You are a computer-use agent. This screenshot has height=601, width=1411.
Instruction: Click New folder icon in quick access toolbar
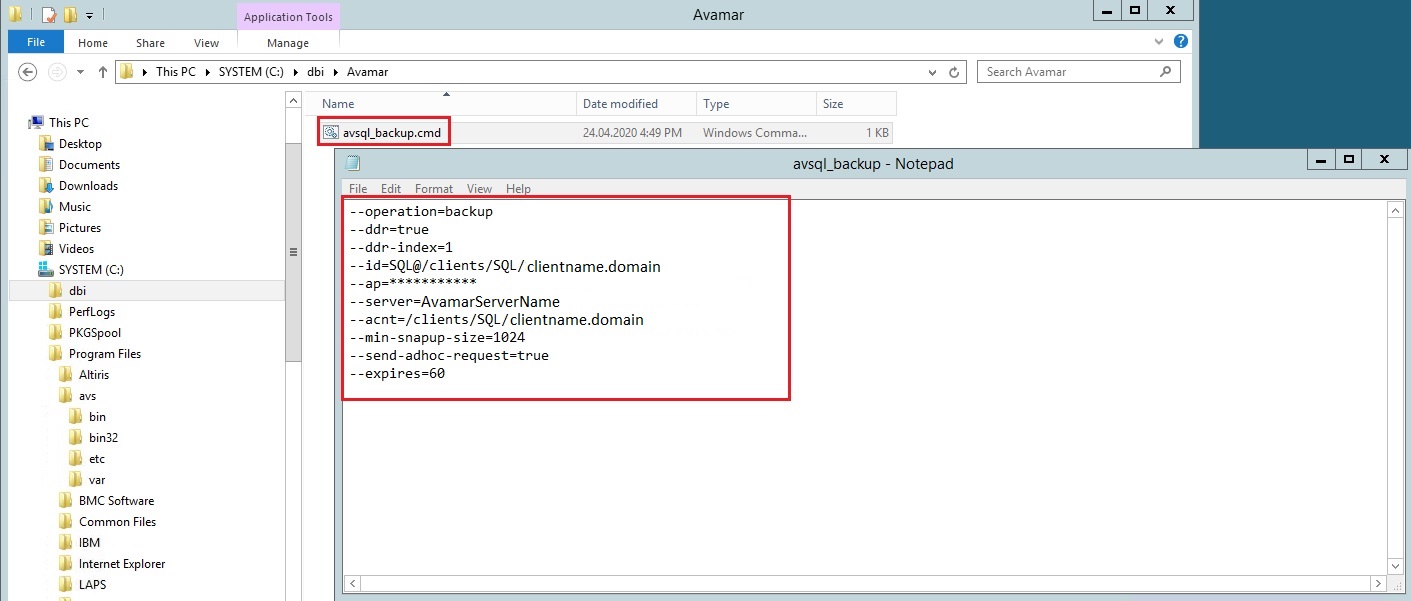69,15
